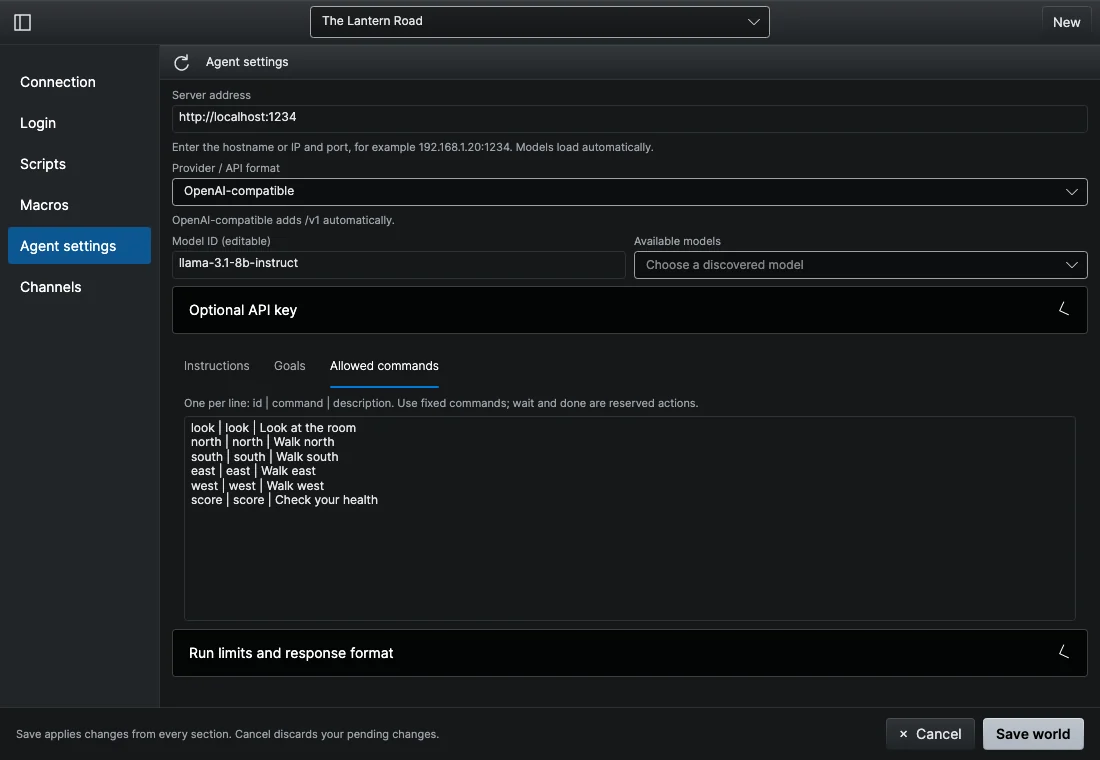This screenshot has width=1100, height=760.
Task: Open The Lantern Road world dropdown
Action: (x=539, y=22)
